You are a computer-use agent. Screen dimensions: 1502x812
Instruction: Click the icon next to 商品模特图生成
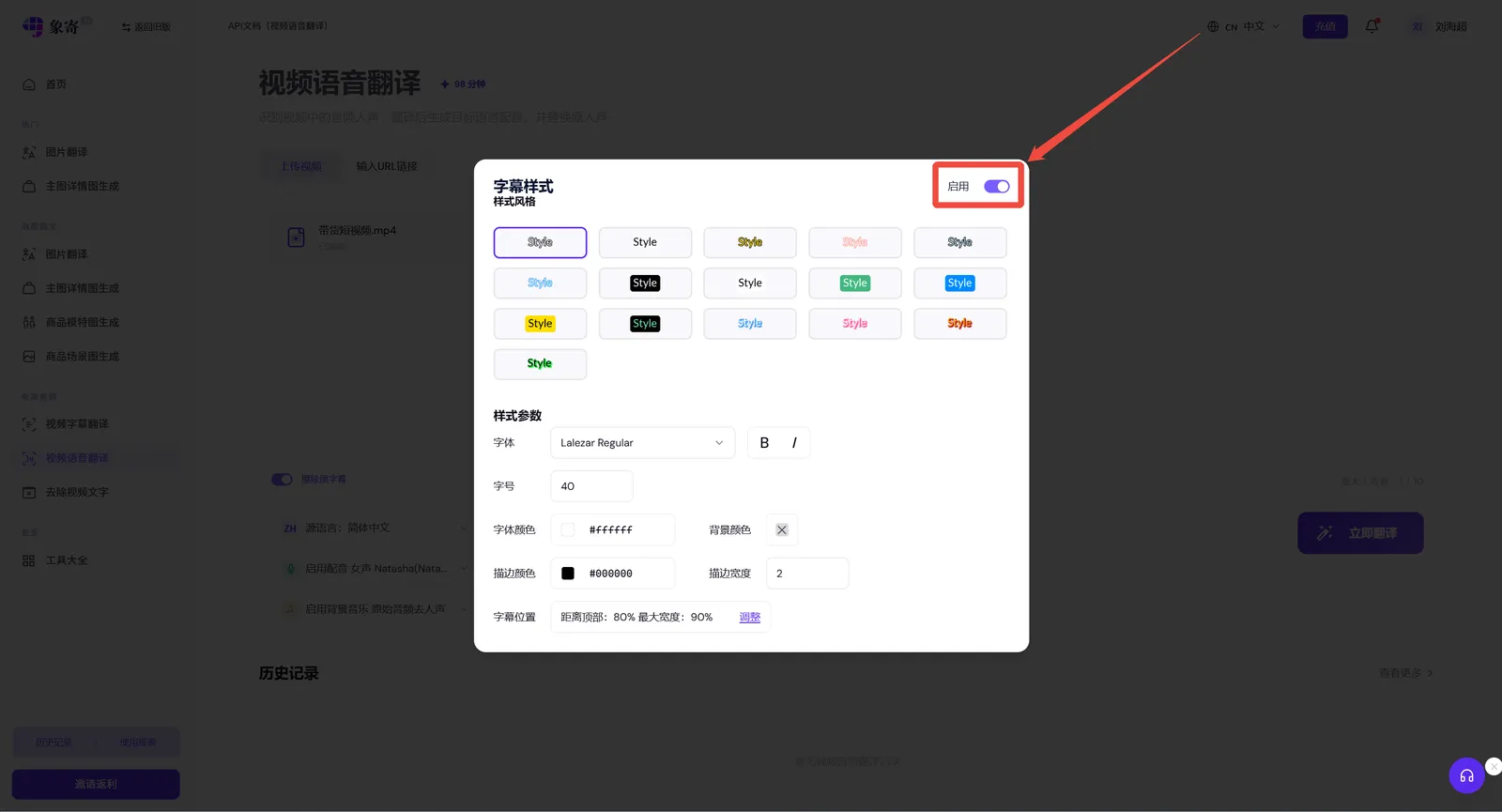coord(29,322)
